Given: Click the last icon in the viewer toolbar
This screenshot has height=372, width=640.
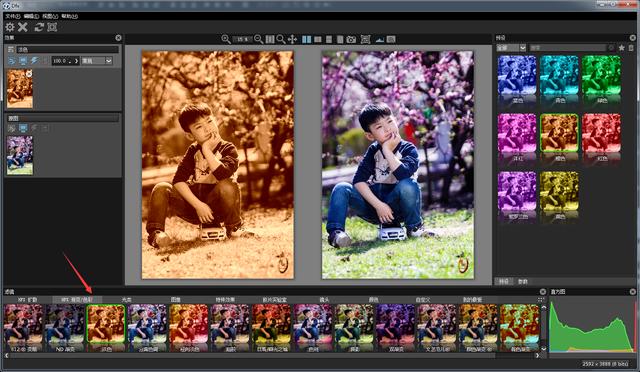Looking at the screenshot, I should (x=391, y=39).
